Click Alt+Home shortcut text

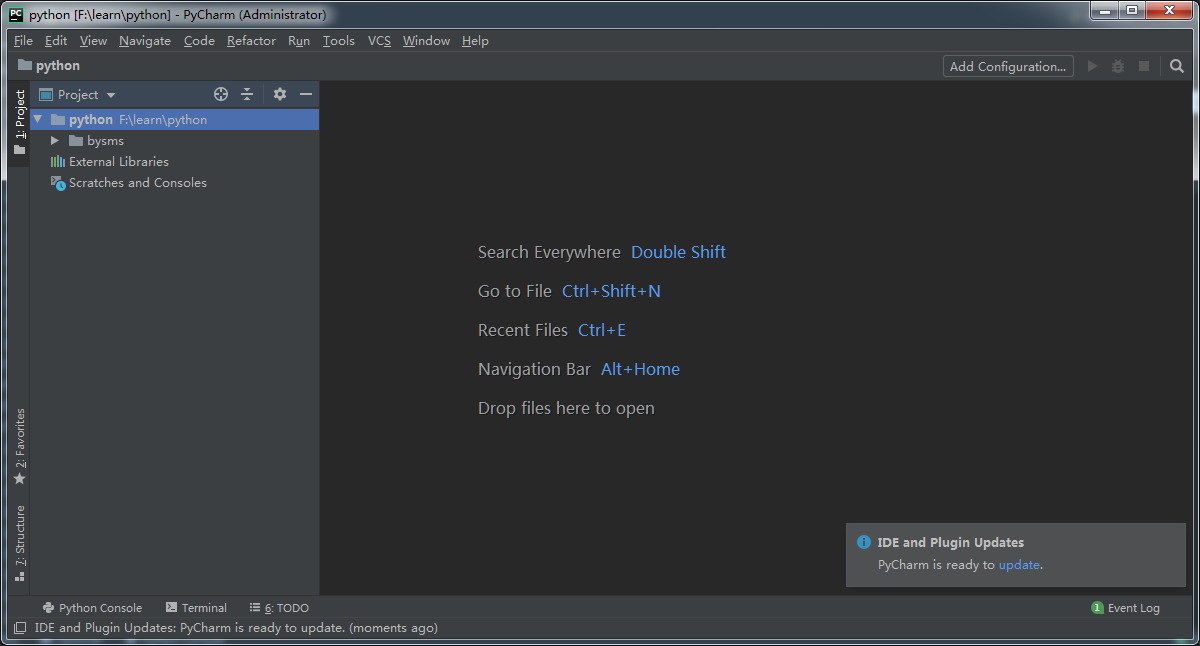click(x=640, y=369)
